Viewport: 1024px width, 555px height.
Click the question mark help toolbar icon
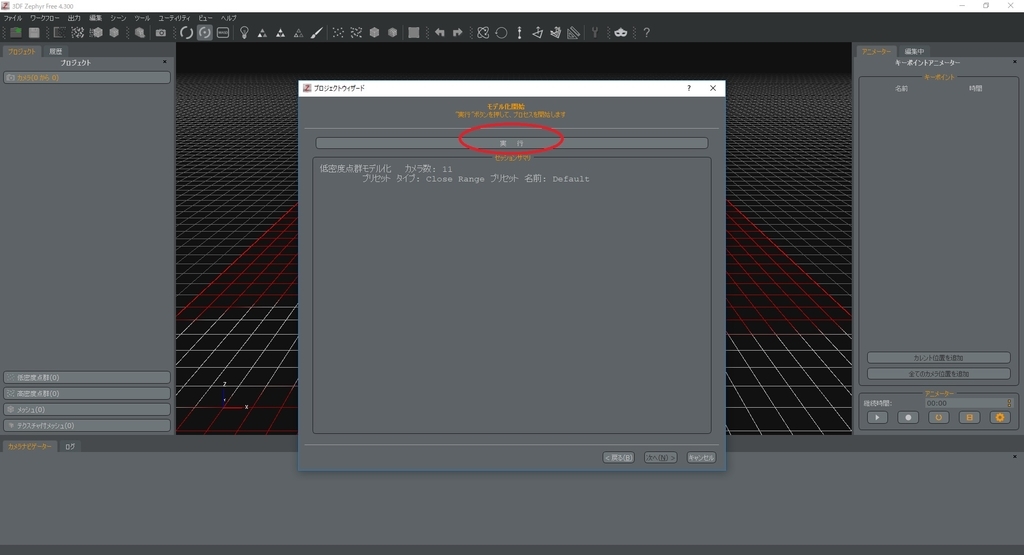point(647,33)
